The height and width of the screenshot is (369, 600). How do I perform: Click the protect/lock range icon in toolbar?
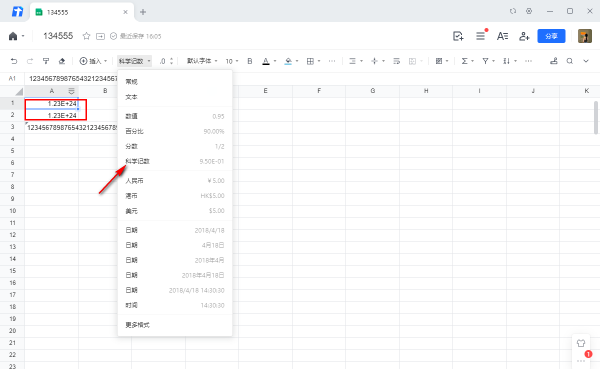[x=553, y=61]
